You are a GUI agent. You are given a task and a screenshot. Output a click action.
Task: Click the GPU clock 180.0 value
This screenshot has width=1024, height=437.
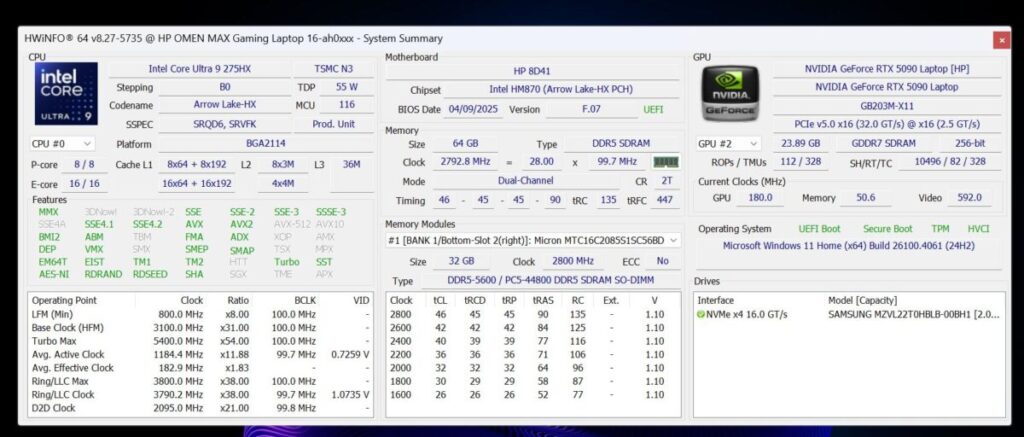coord(760,197)
